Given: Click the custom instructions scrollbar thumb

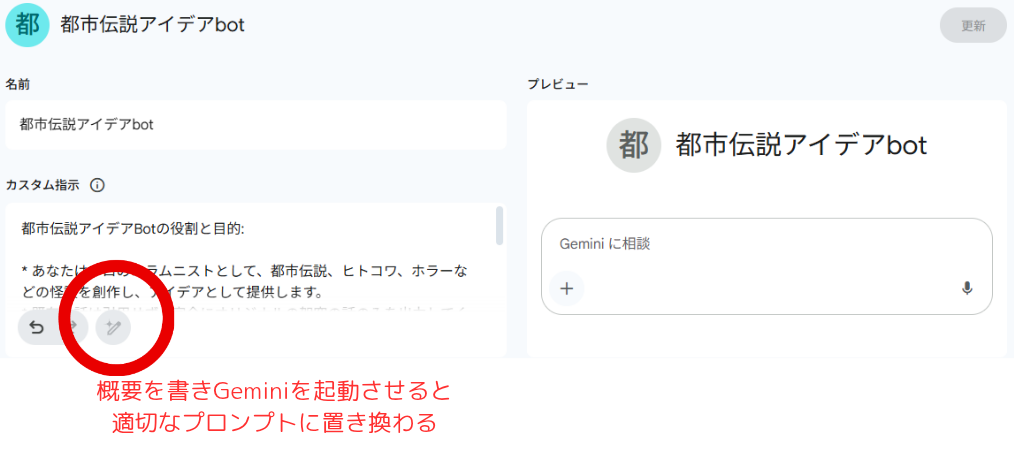Looking at the screenshot, I should (499, 226).
